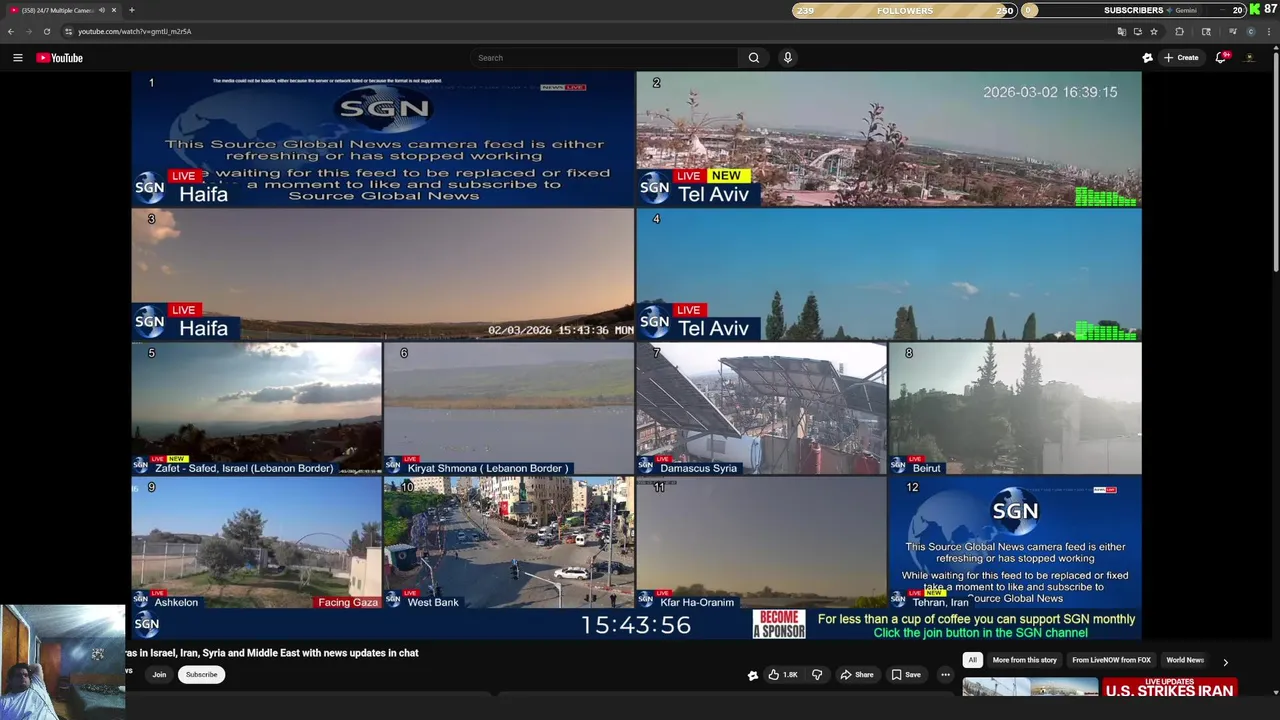Open the YouTube hamburger guide menu

point(17,58)
